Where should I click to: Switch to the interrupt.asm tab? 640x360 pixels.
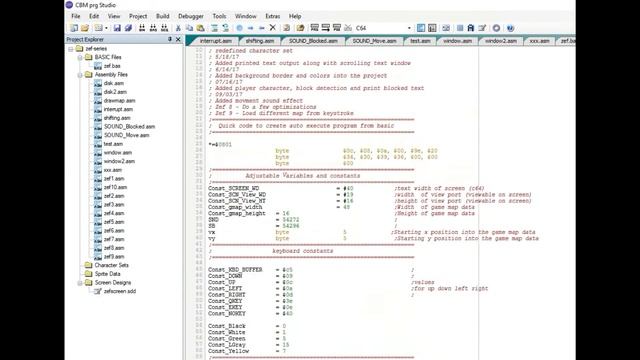216,41
